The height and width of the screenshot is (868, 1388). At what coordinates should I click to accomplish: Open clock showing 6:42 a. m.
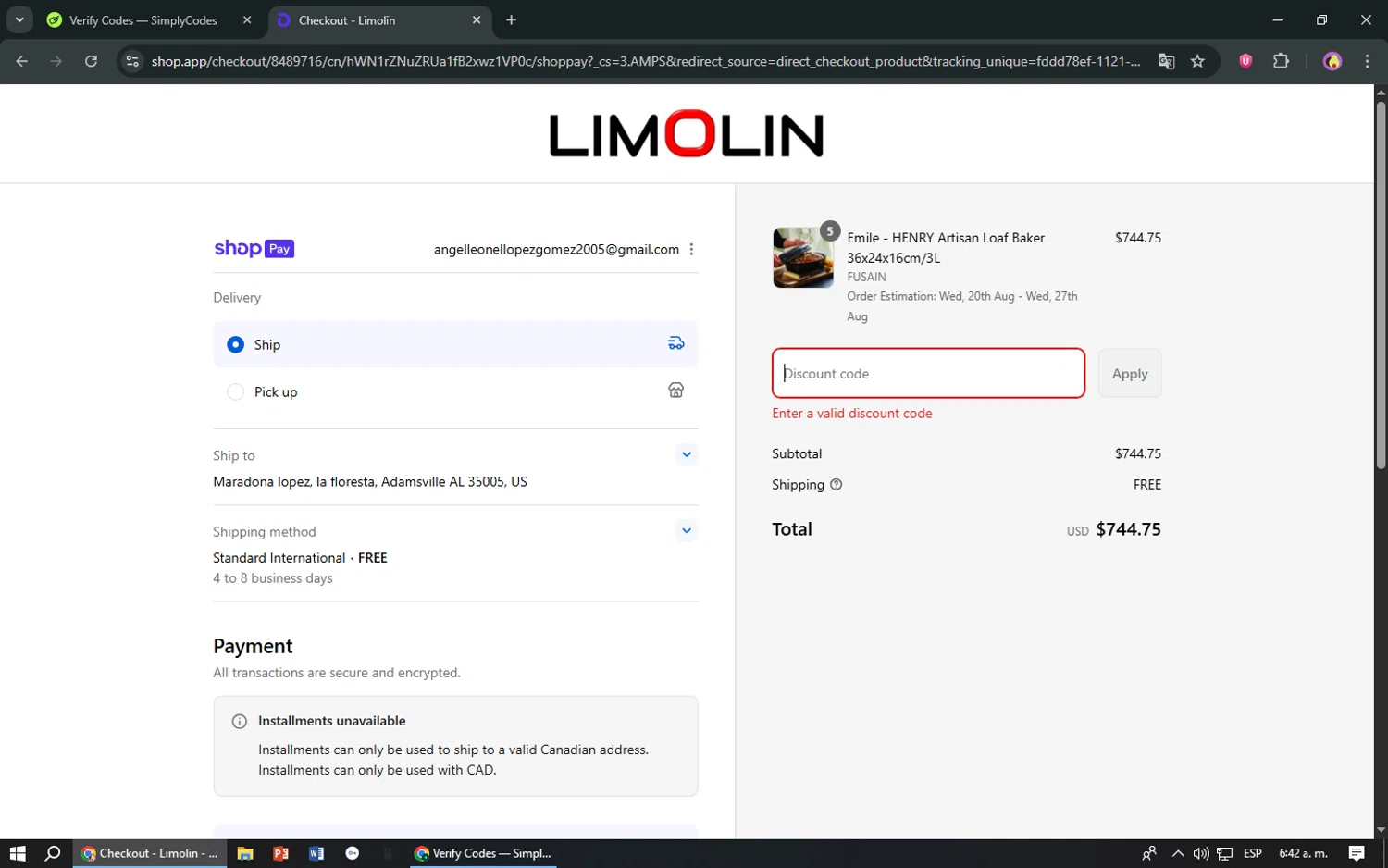[1303, 853]
